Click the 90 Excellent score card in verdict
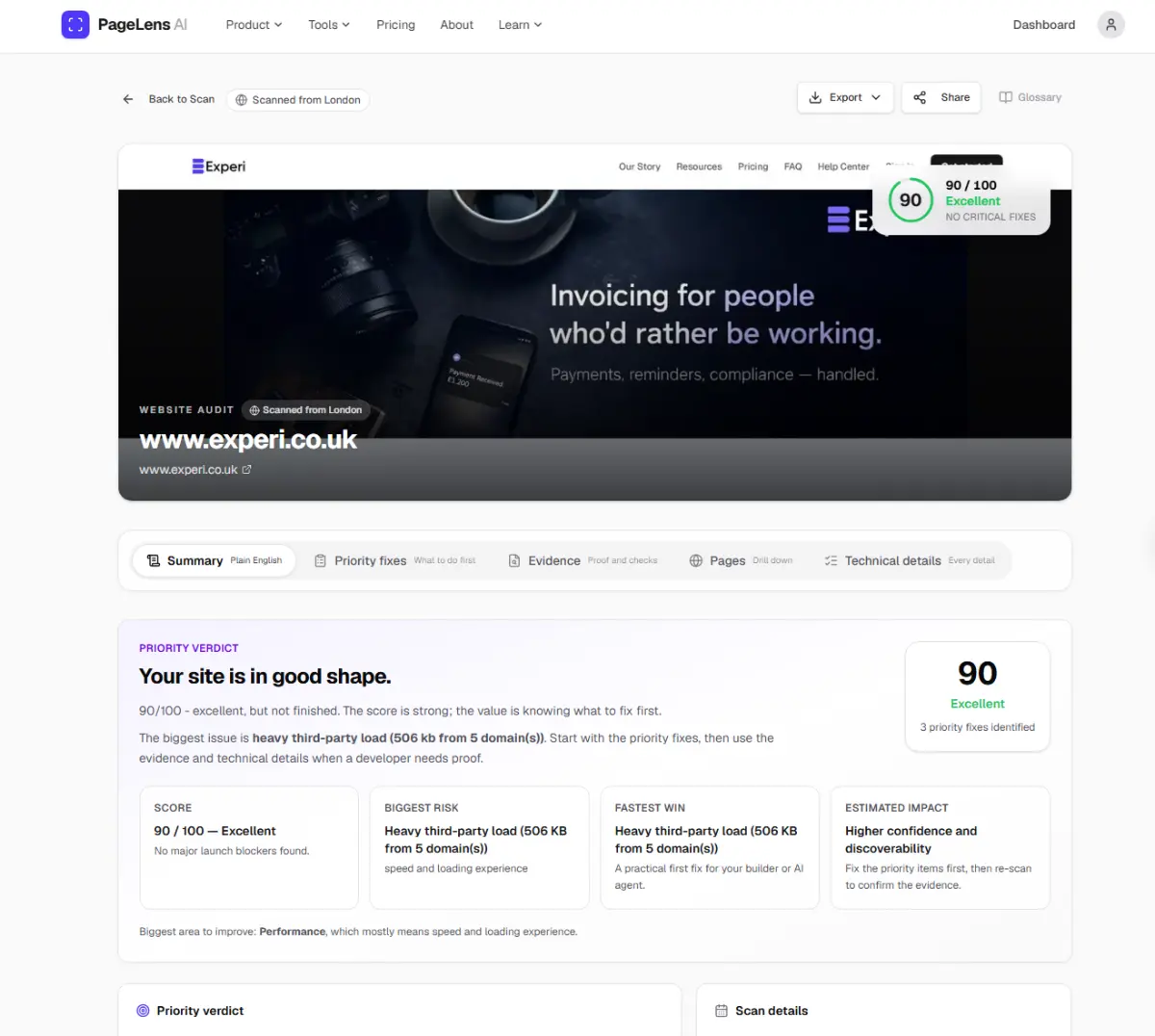 (978, 696)
